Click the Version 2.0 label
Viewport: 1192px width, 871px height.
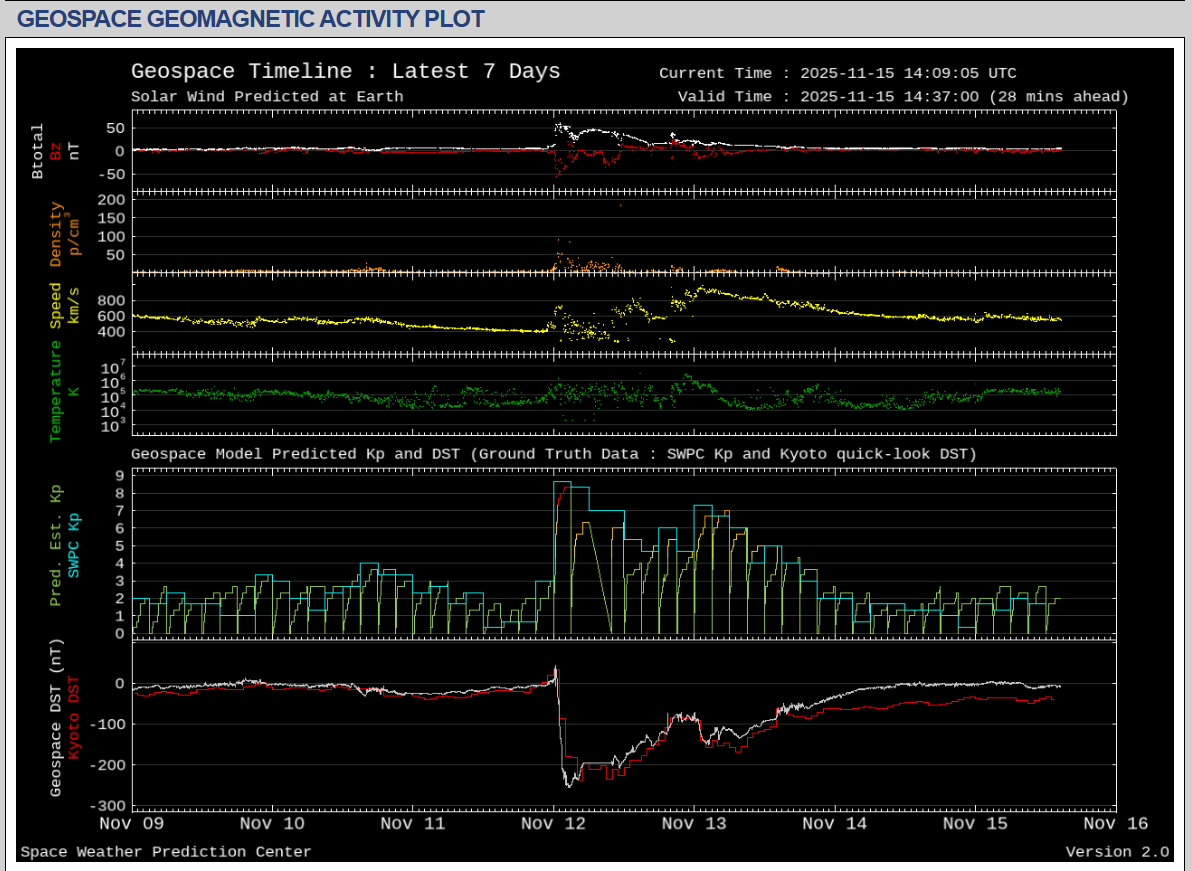click(1117, 852)
